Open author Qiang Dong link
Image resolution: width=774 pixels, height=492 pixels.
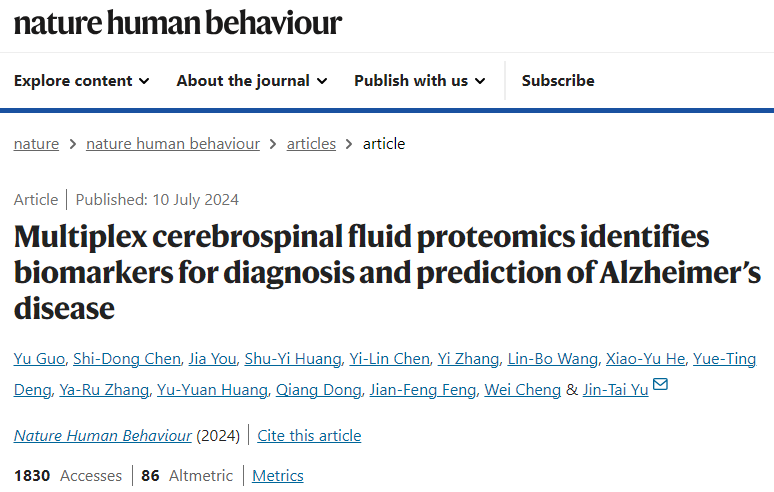point(318,390)
